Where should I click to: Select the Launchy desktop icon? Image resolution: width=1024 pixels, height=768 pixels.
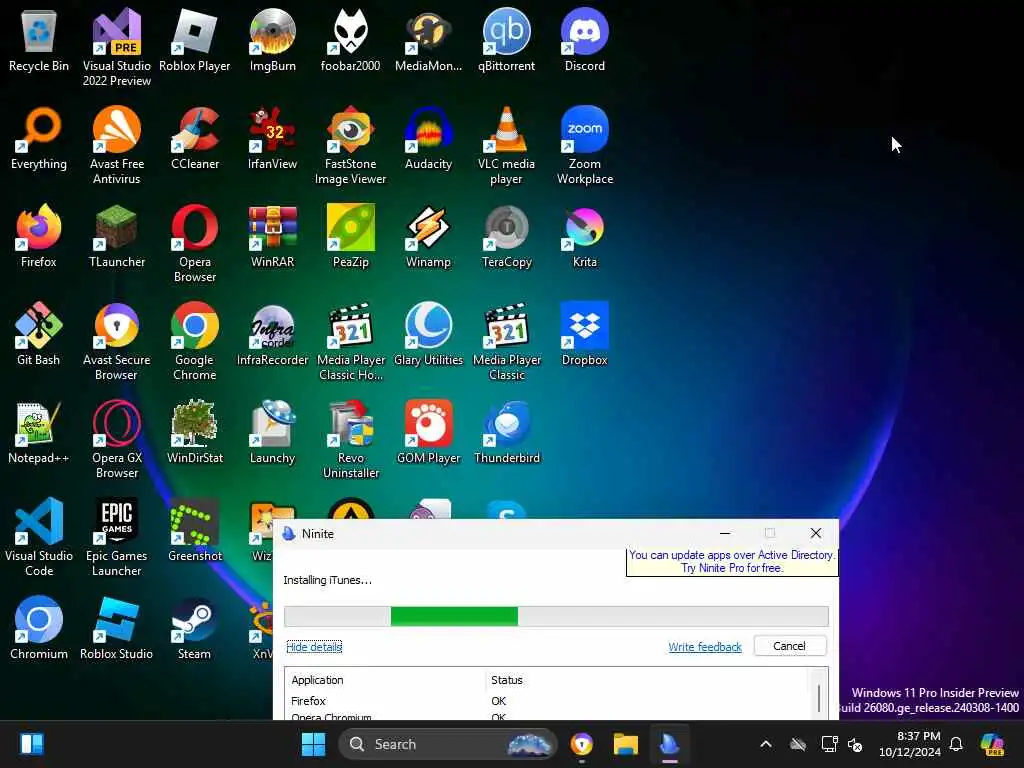click(272, 432)
